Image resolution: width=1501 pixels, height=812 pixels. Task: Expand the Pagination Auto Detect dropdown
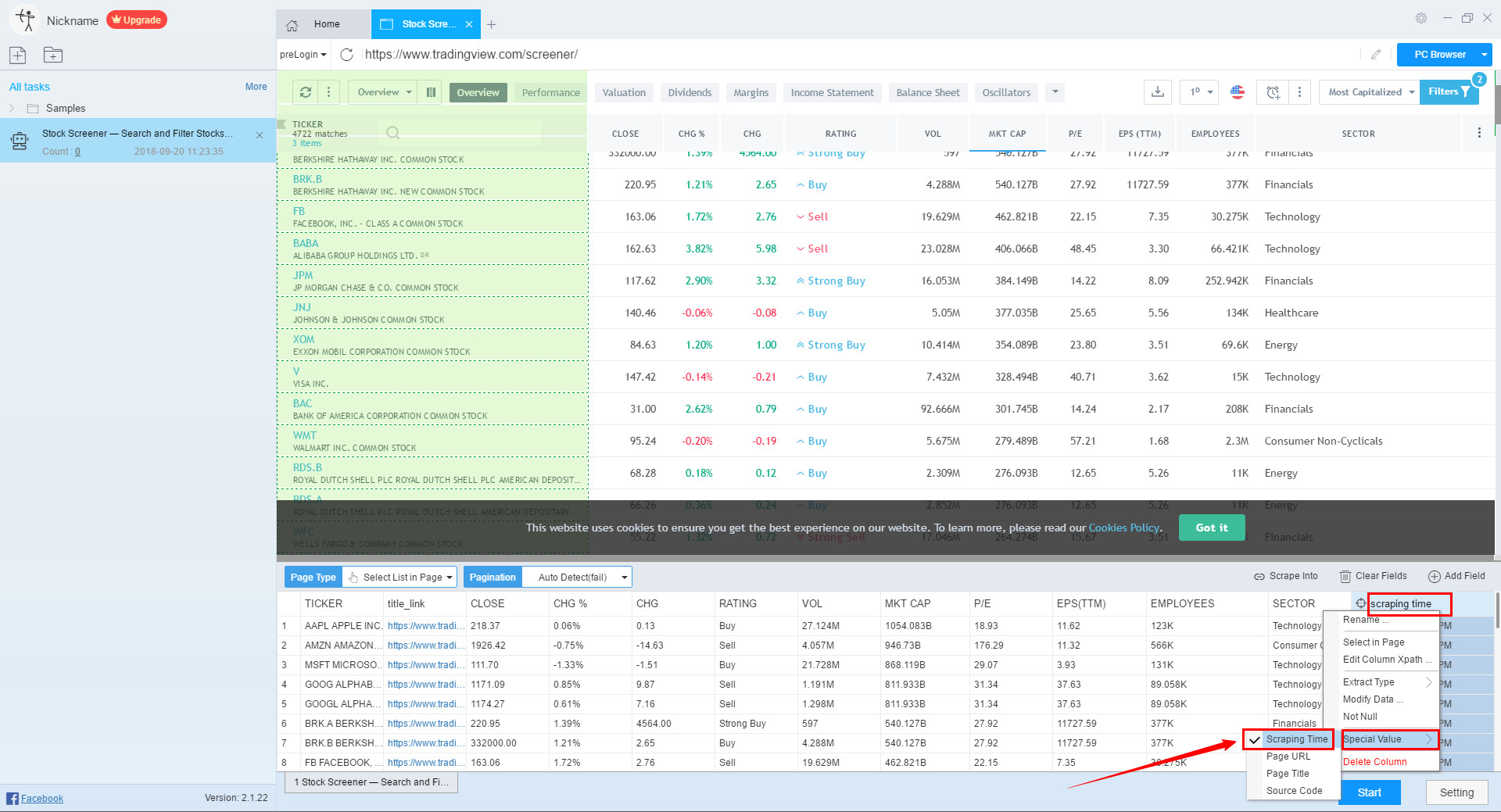tap(576, 577)
